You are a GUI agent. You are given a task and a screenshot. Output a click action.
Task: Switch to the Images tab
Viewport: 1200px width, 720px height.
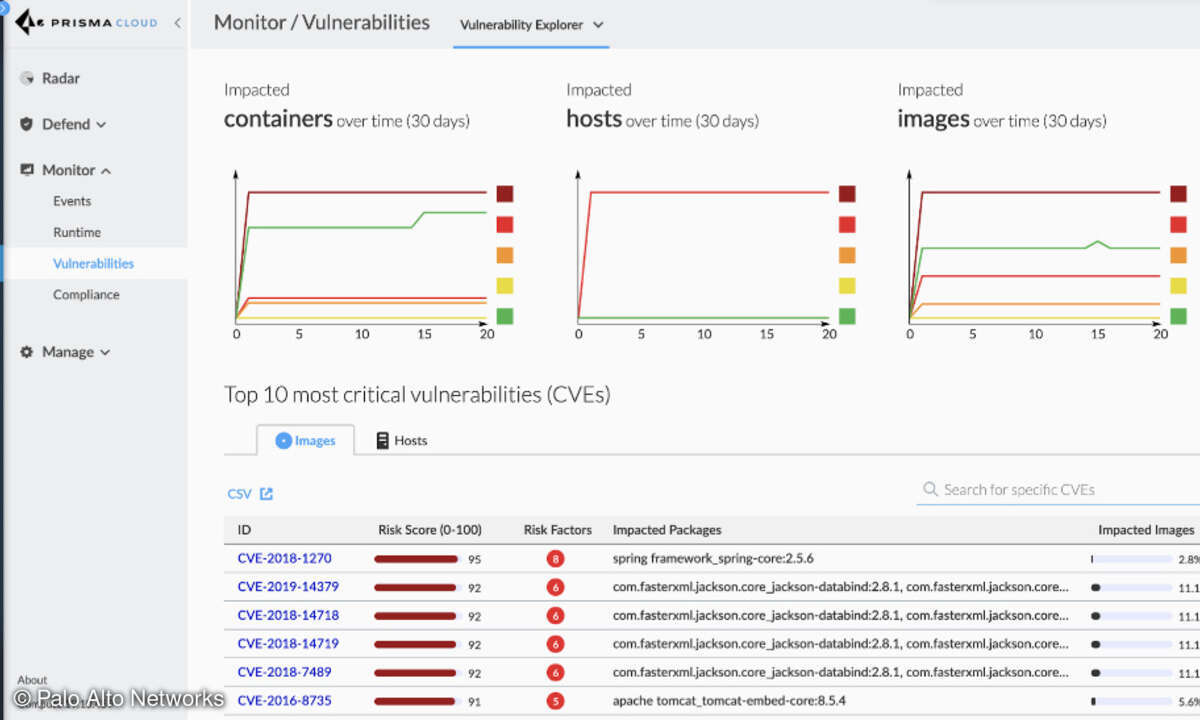click(x=305, y=440)
